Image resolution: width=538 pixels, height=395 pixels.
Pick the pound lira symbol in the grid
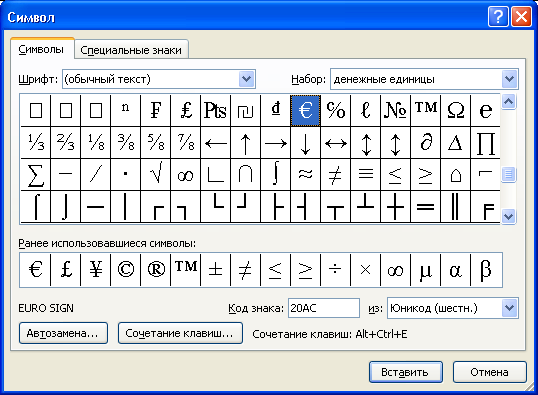186,111
